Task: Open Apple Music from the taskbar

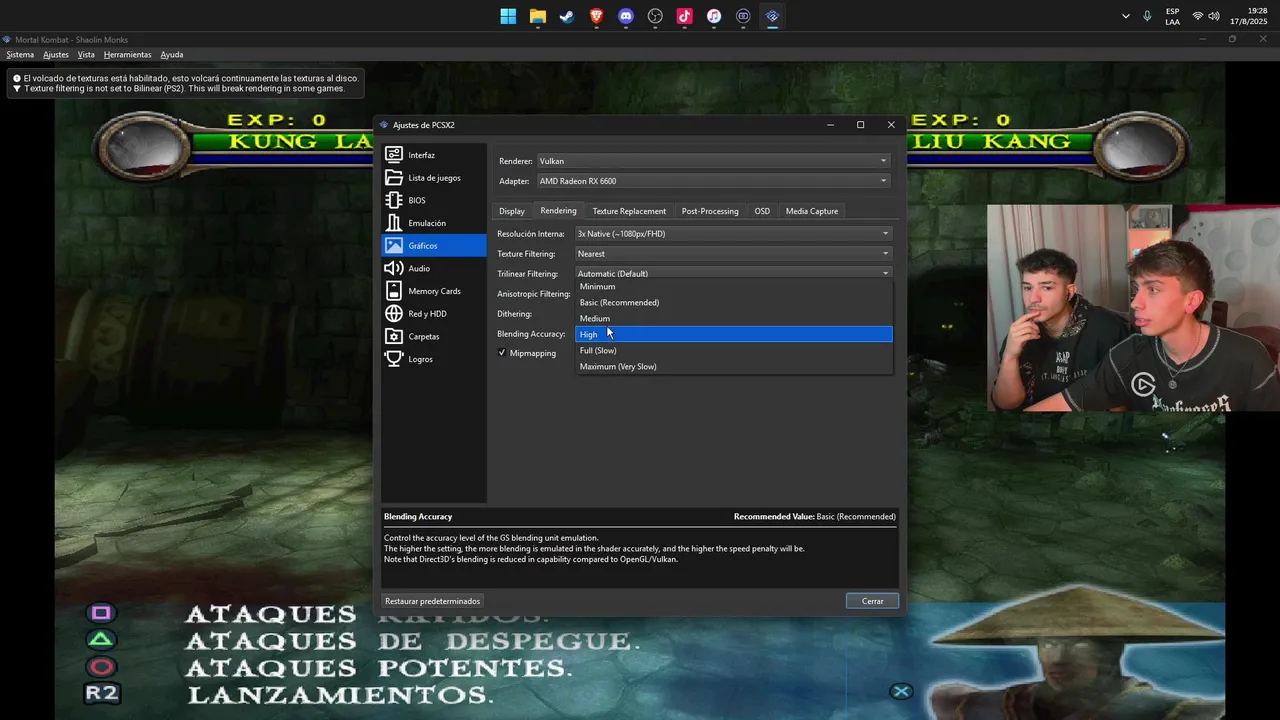Action: pos(714,16)
